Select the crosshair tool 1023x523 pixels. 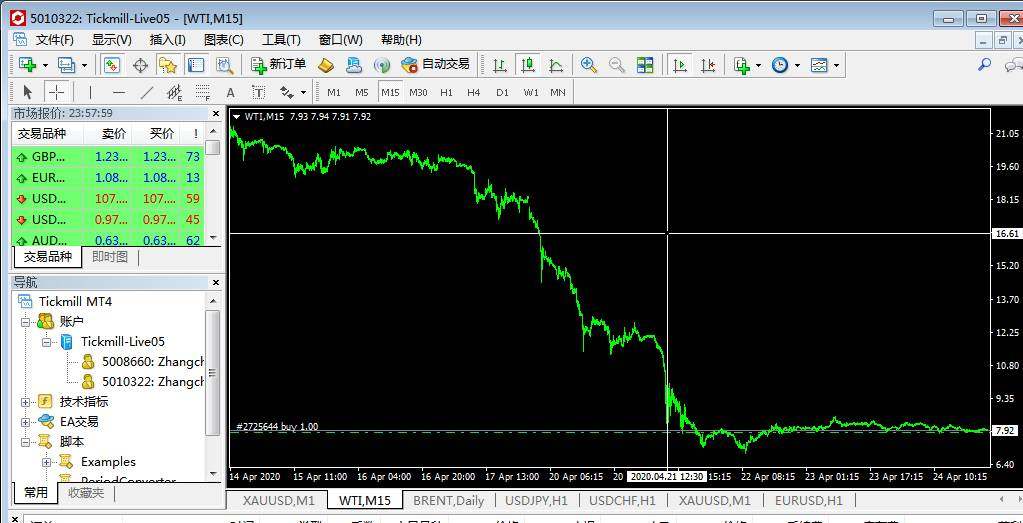(x=55, y=92)
